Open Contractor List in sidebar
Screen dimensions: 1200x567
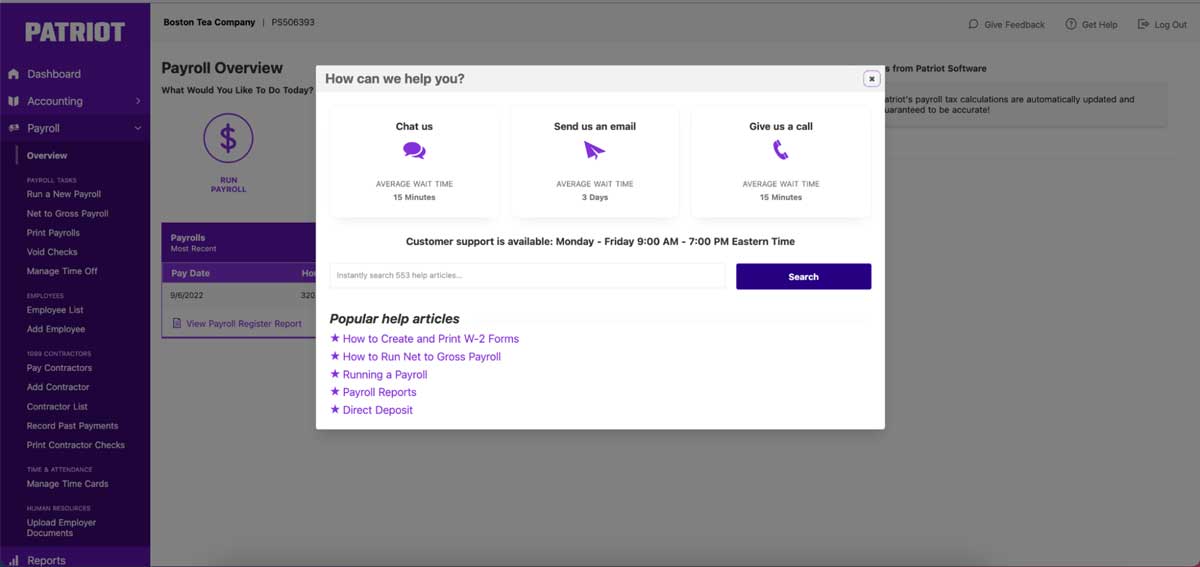click(57, 407)
